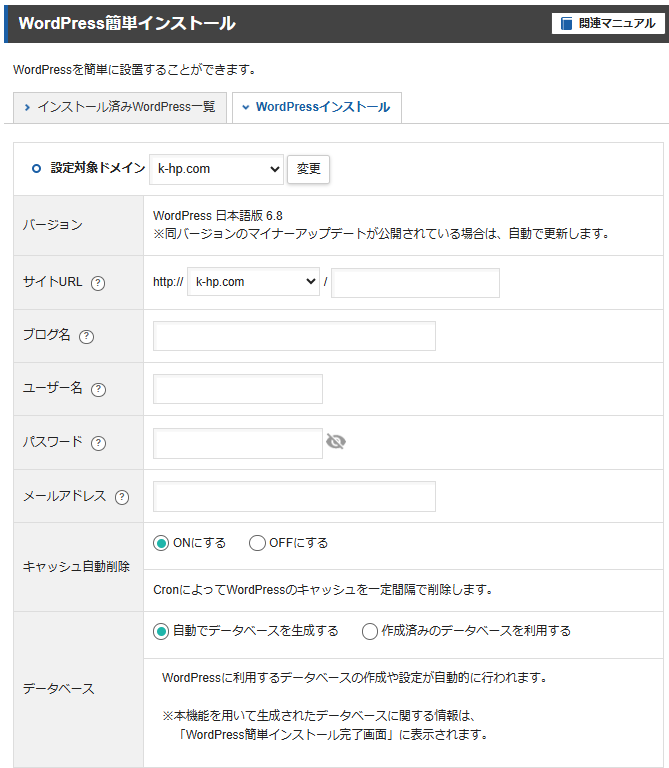The image size is (669, 768).
Task: Click the WordPress簡単インストール page title
Action: click(127, 23)
